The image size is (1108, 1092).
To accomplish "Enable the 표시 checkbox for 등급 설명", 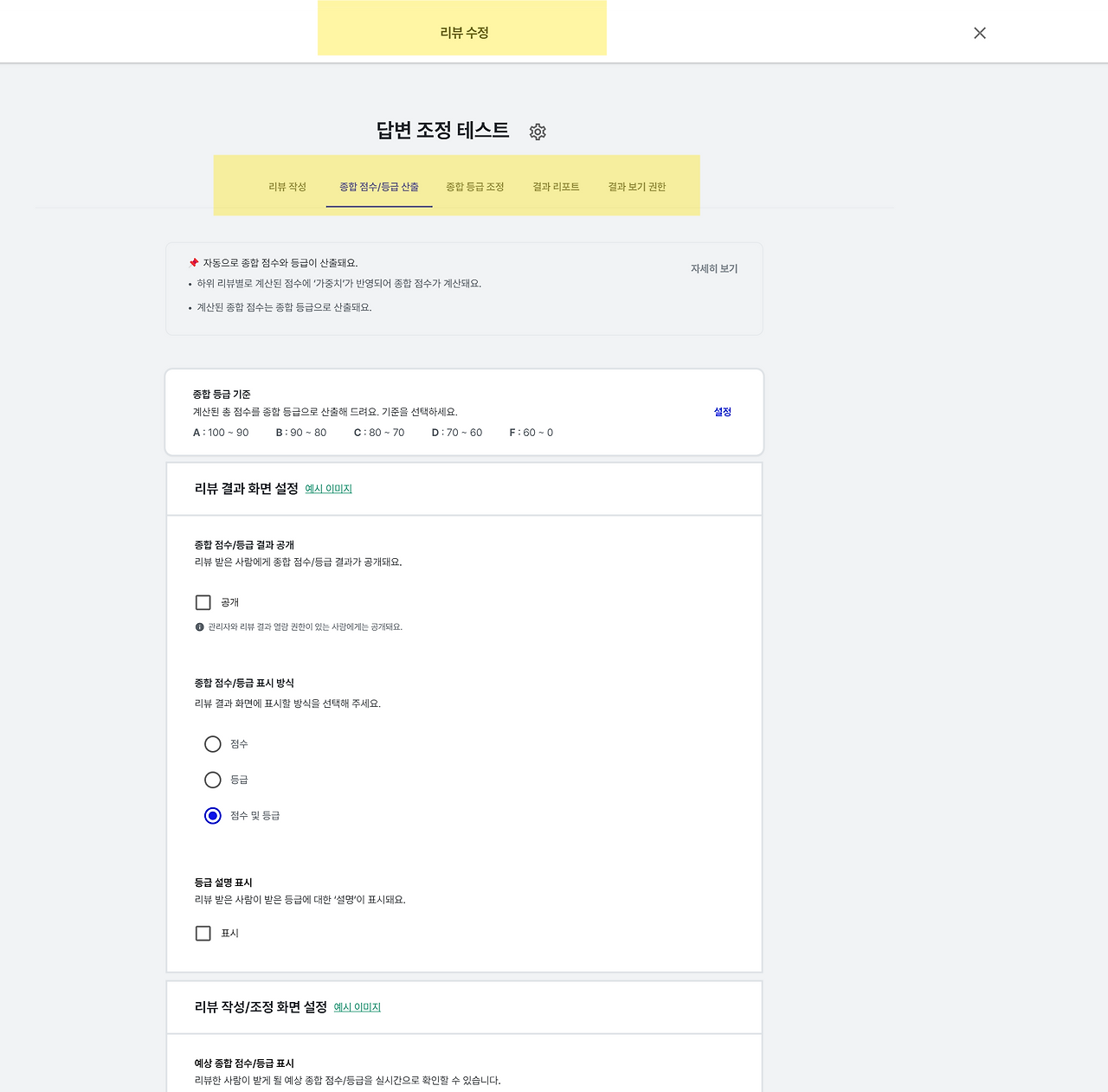I will tap(203, 933).
